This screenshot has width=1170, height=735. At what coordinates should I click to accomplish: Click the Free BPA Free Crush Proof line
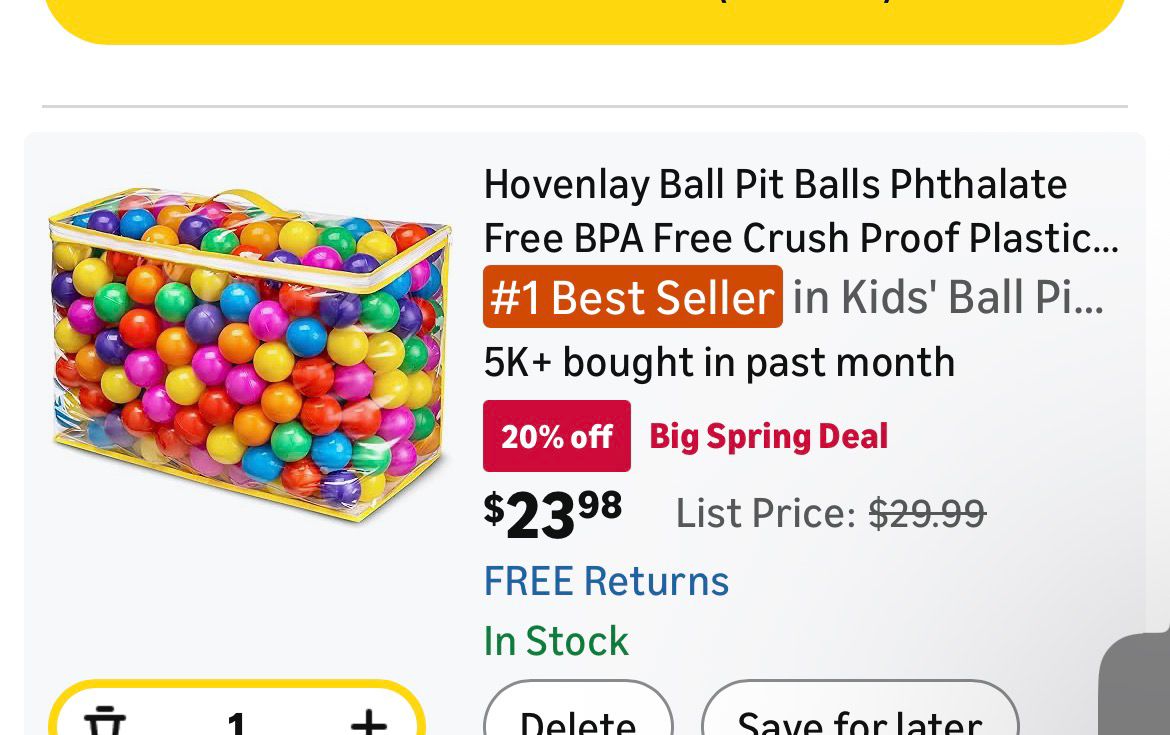pyautogui.click(x=800, y=239)
